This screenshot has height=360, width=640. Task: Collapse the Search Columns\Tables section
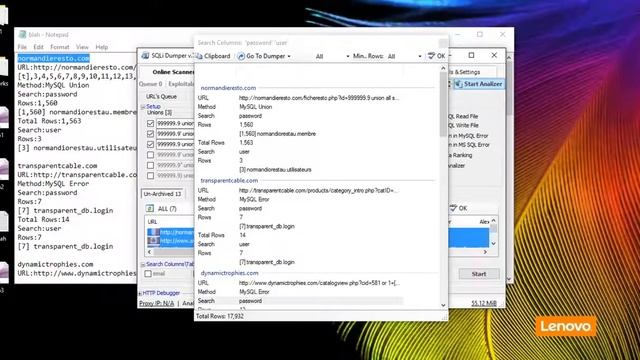tap(143, 264)
